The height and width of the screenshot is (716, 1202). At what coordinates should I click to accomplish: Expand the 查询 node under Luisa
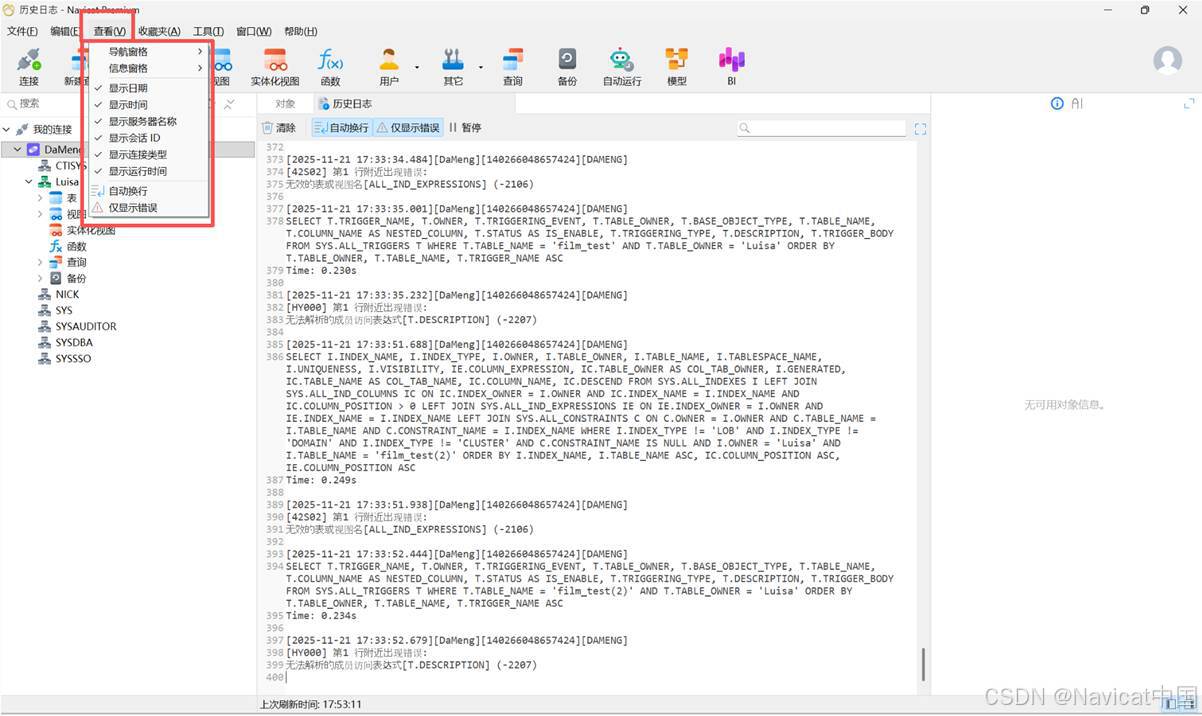[x=40, y=262]
